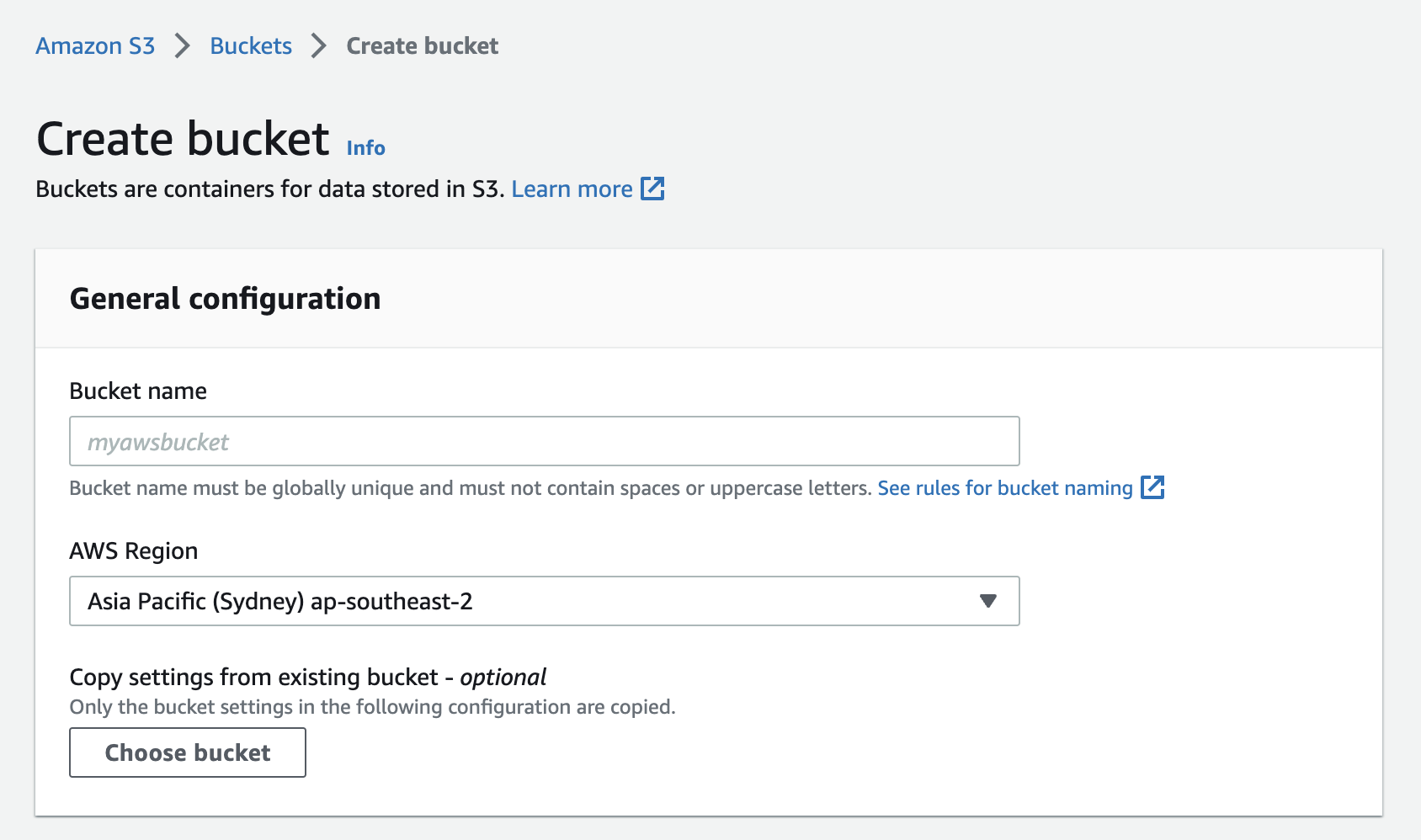
Task: Click the Create bucket breadcrumb text
Action: coord(423,45)
